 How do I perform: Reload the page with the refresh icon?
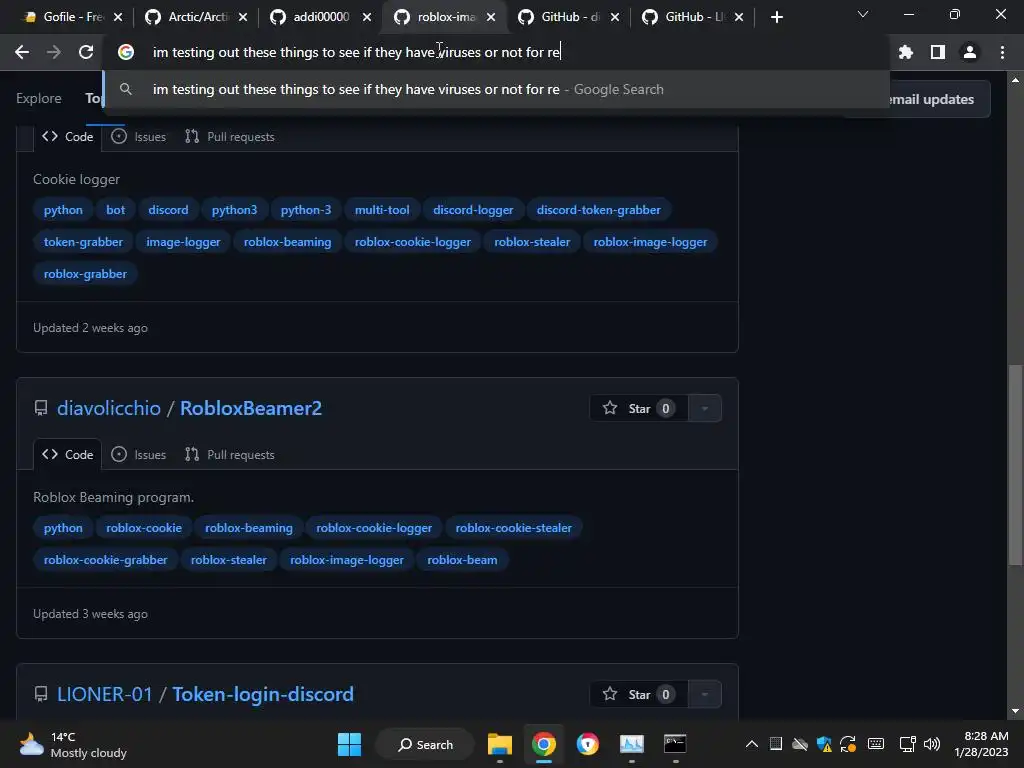[86, 52]
